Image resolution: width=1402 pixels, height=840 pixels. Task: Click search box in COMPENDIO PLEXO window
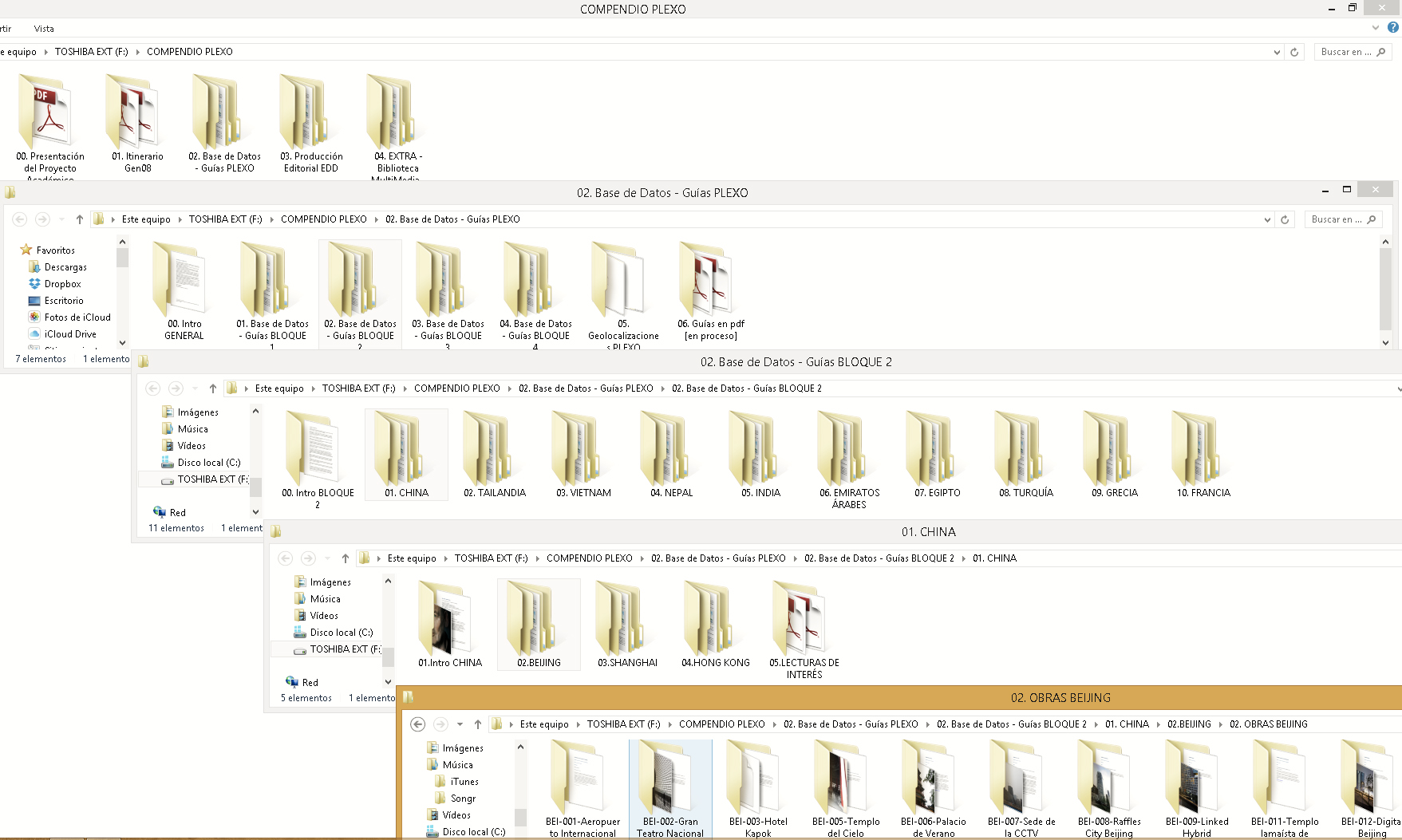point(1353,52)
